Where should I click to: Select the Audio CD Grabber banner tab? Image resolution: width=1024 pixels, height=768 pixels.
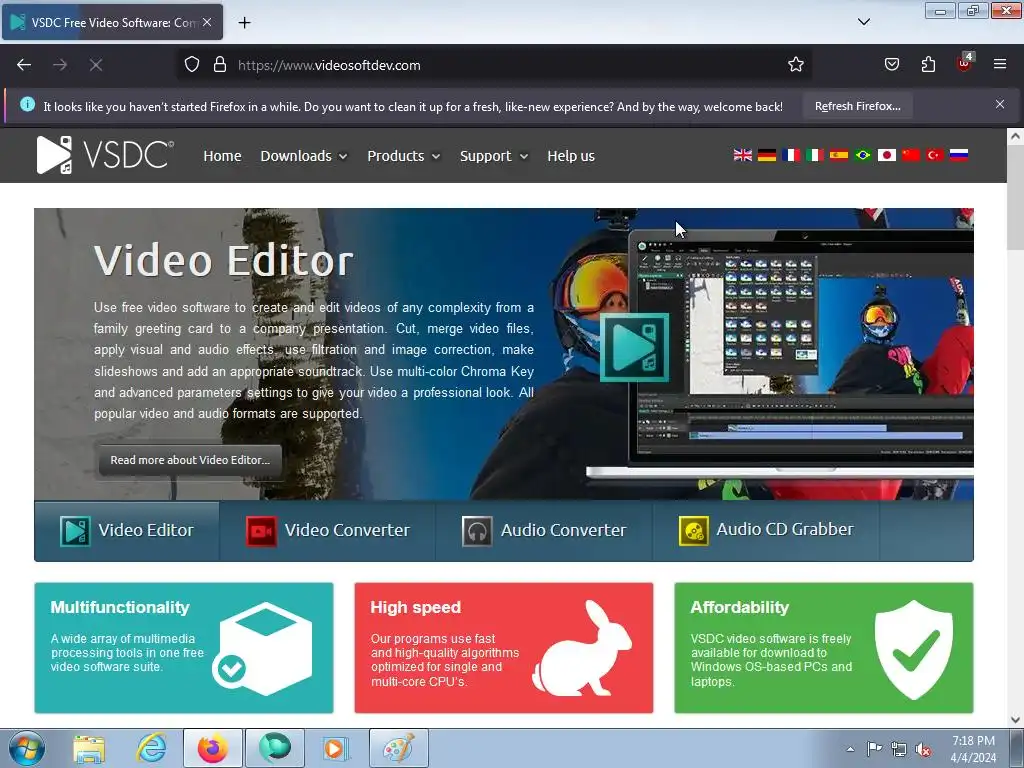pos(766,530)
